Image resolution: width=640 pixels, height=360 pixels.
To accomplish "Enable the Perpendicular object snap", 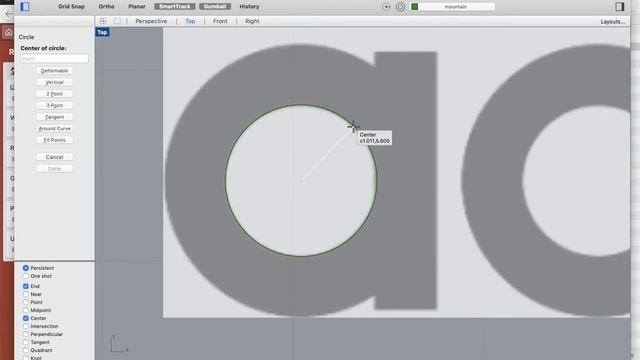I will 26,334.
